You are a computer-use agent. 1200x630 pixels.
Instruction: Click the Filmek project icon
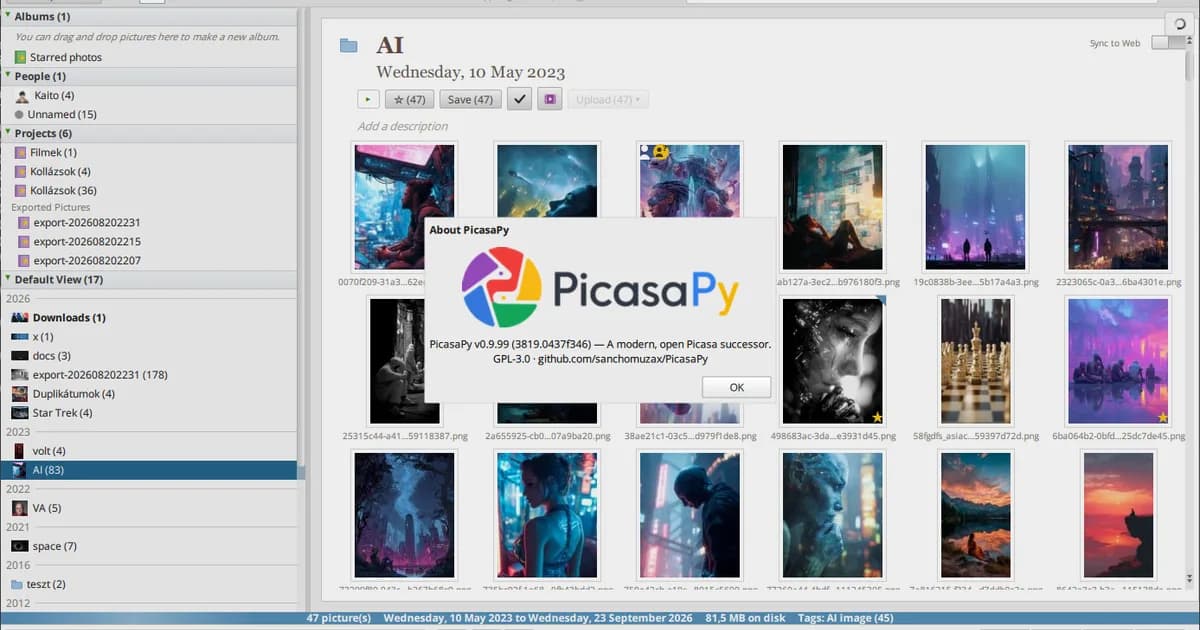[x=20, y=152]
